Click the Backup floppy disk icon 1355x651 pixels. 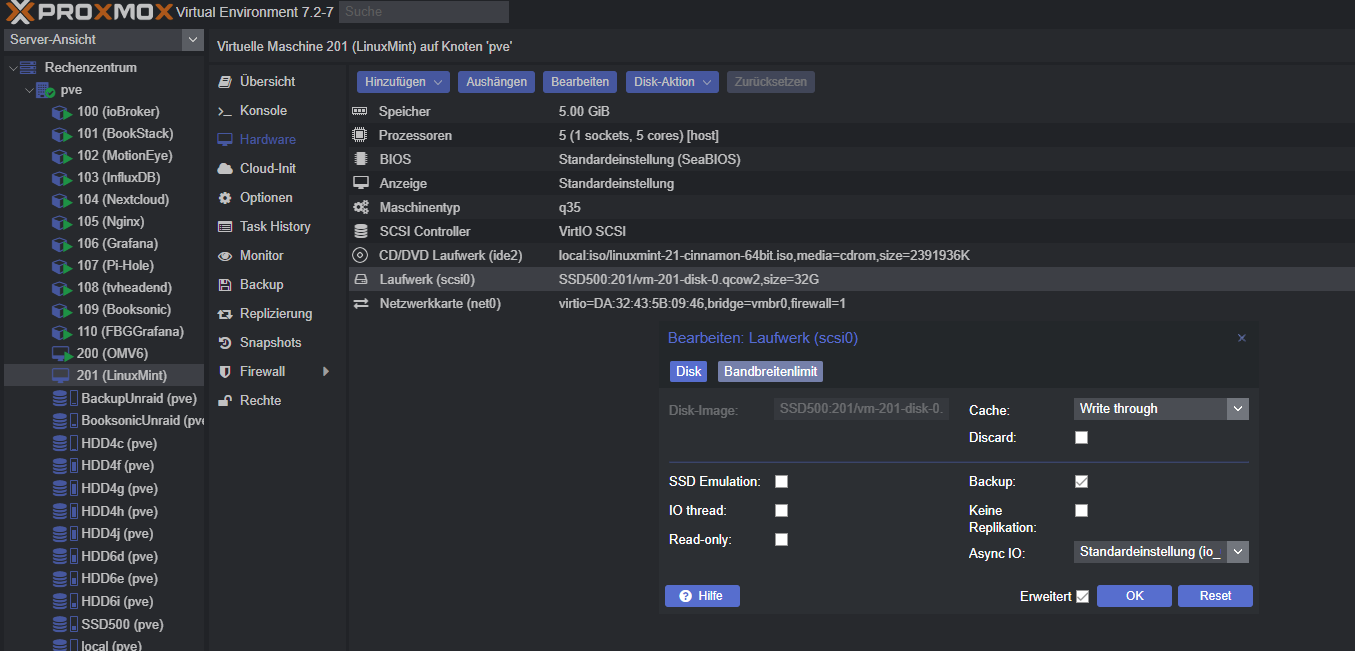pyautogui.click(x=225, y=285)
